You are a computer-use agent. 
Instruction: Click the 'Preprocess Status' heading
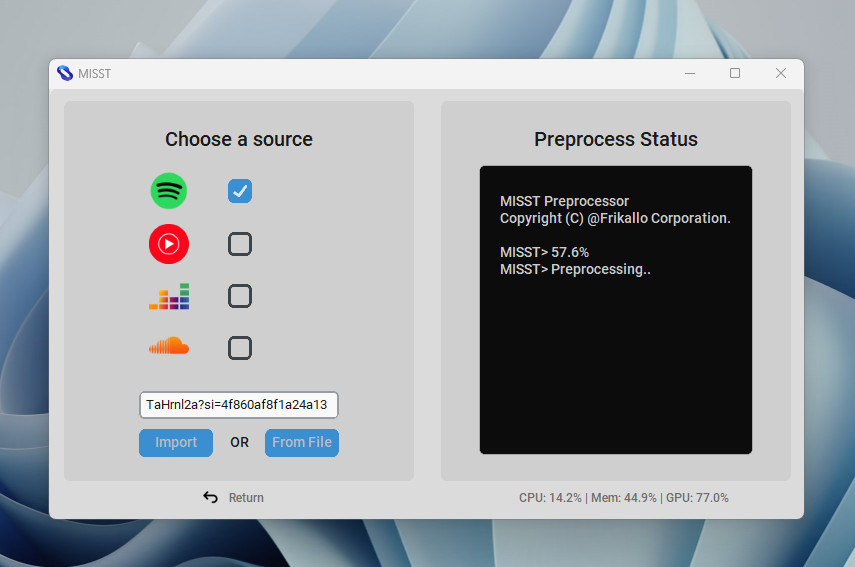616,140
